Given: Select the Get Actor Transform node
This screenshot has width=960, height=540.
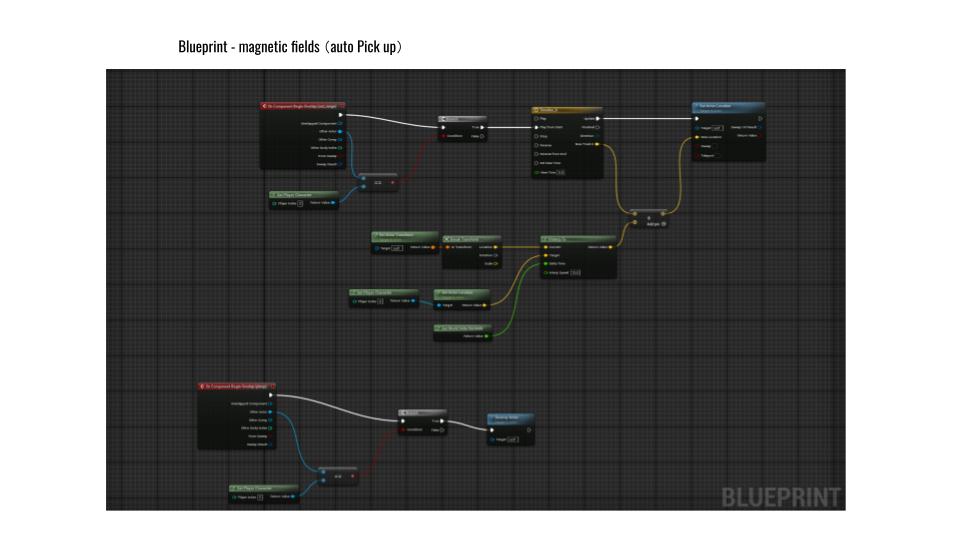Looking at the screenshot, I should (x=402, y=233).
